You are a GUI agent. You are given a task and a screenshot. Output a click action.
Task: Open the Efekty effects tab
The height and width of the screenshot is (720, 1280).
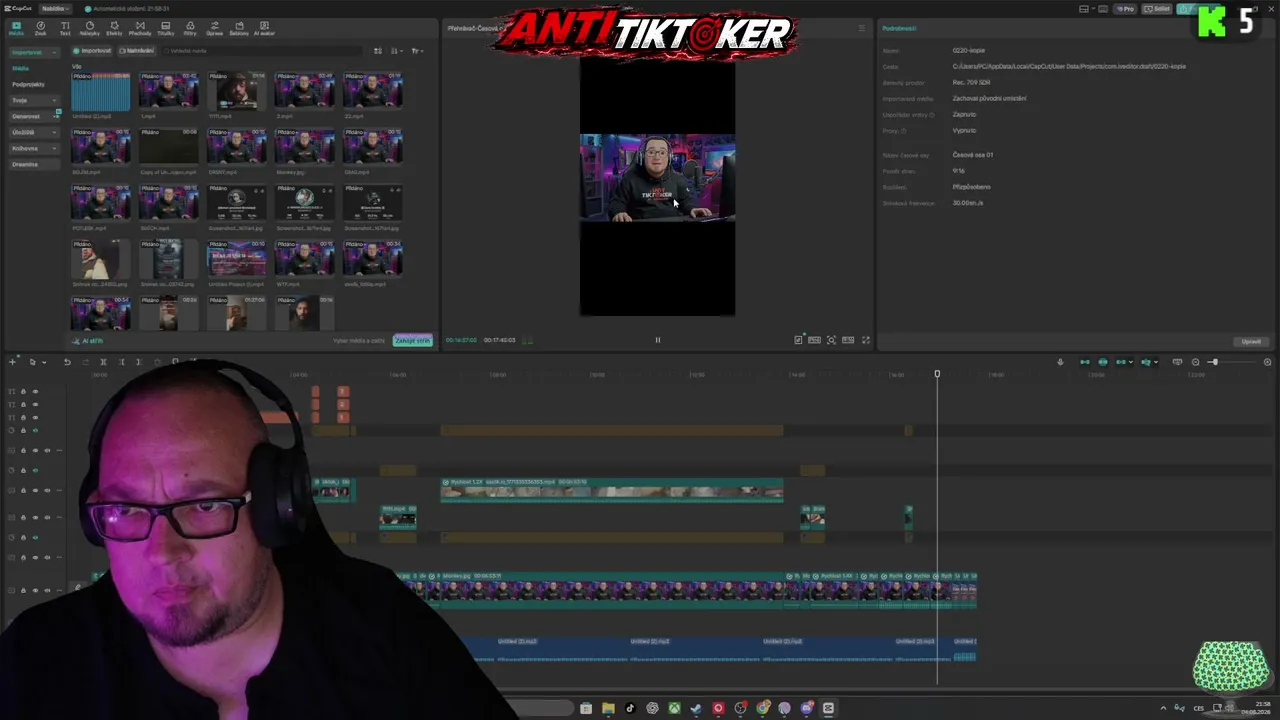coord(114,28)
